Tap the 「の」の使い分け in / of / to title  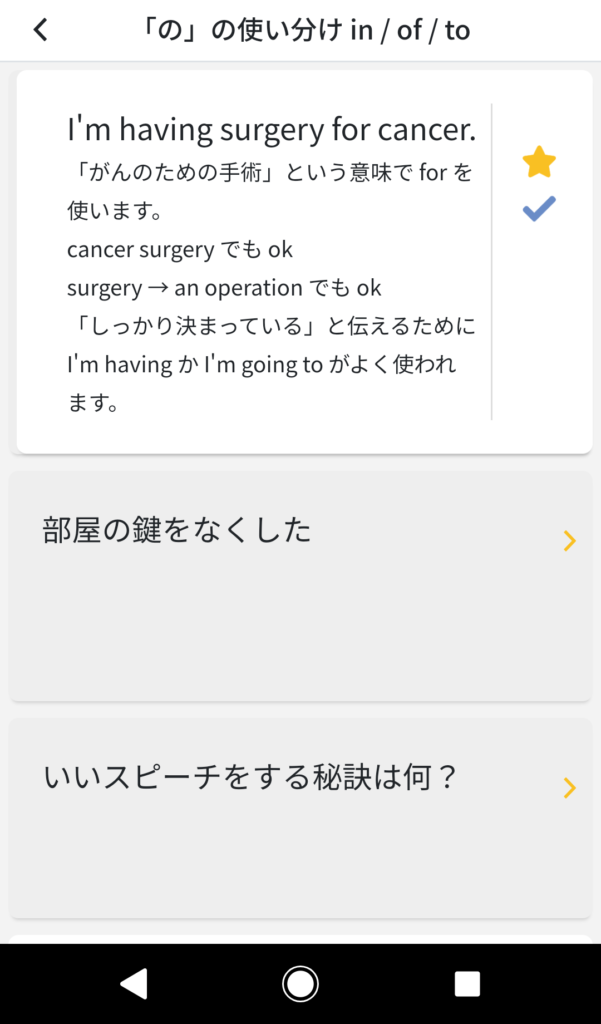(x=305, y=30)
